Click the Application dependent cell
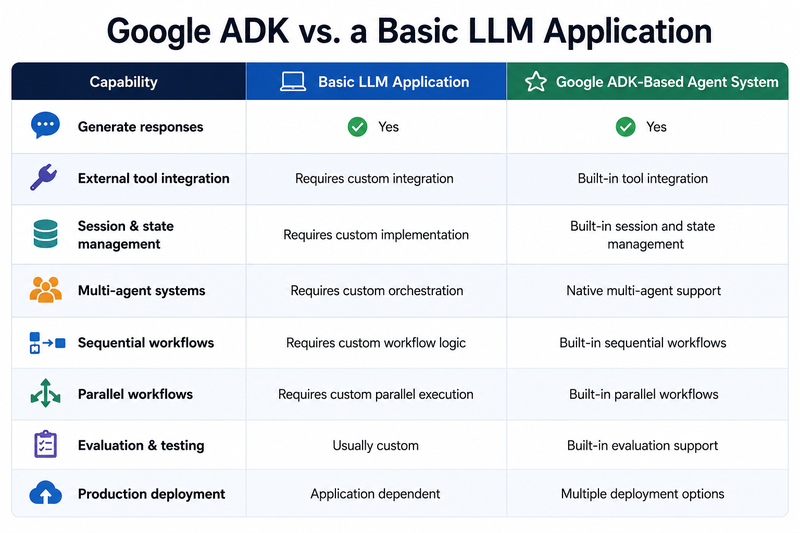Image resolution: width=800 pixels, height=533 pixels. click(375, 494)
